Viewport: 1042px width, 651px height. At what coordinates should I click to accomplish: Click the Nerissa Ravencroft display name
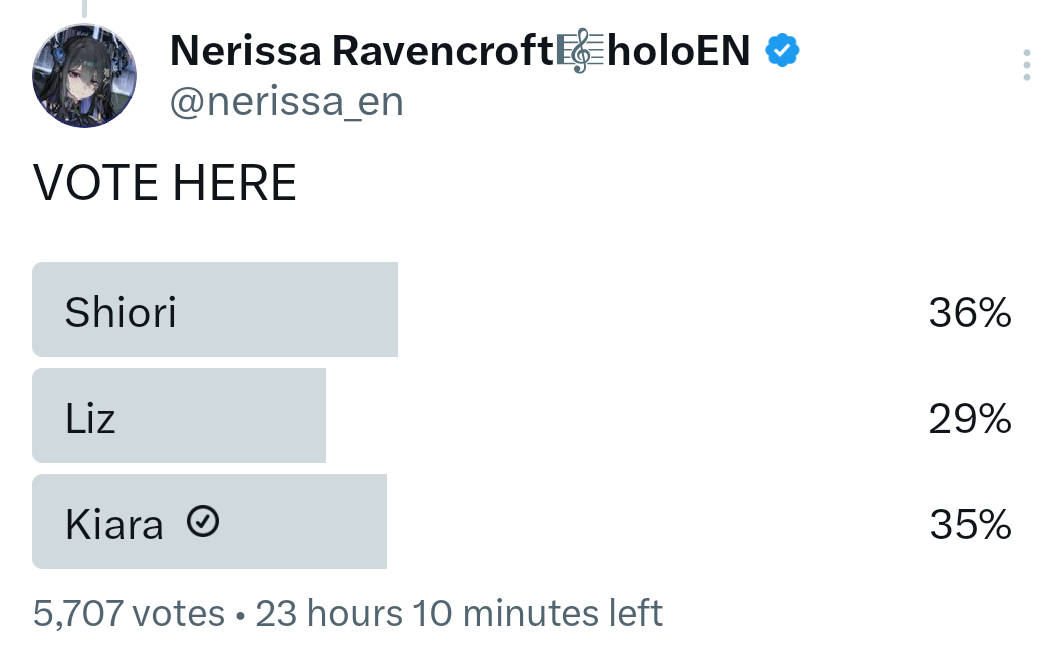coord(362,50)
